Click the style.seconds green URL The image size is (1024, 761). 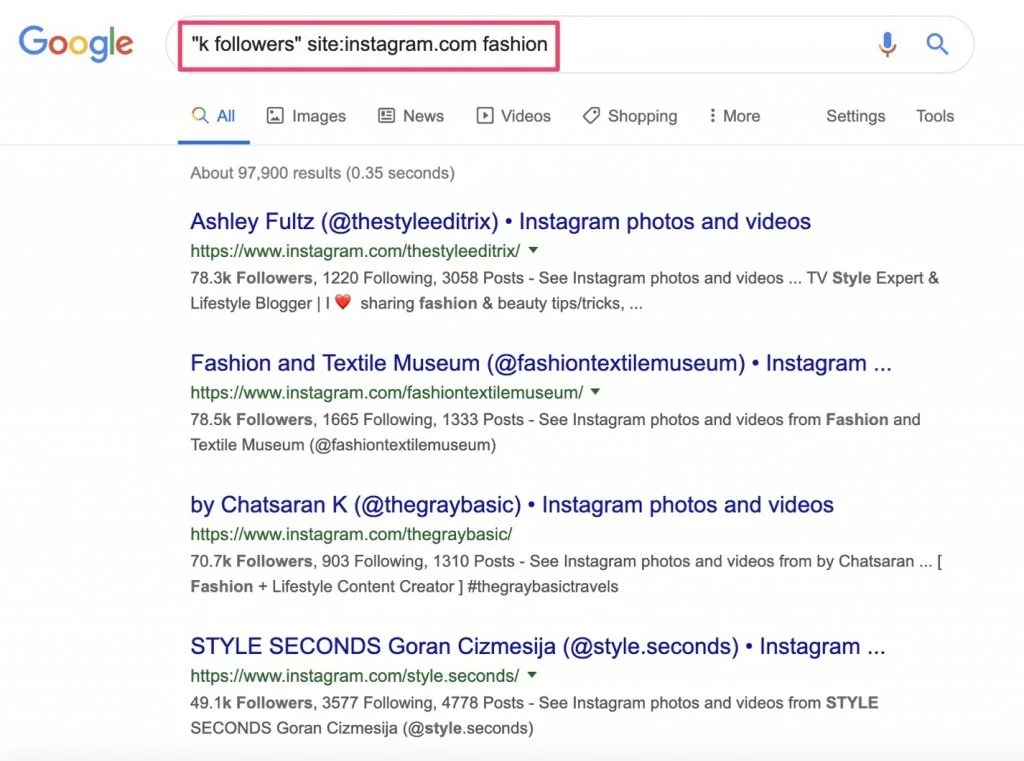[355, 676]
